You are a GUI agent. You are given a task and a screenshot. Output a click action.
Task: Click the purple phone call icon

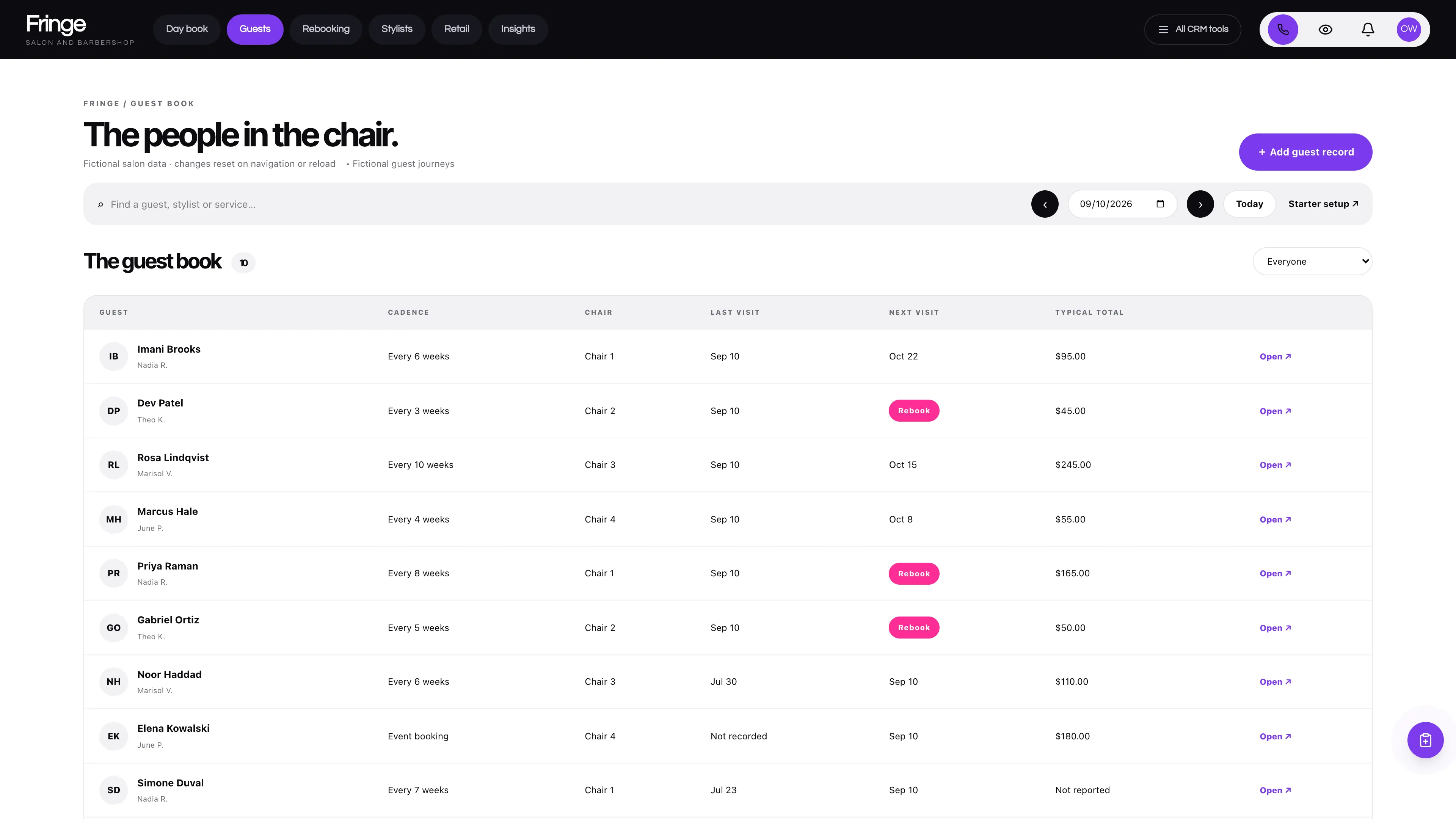pos(1282,30)
